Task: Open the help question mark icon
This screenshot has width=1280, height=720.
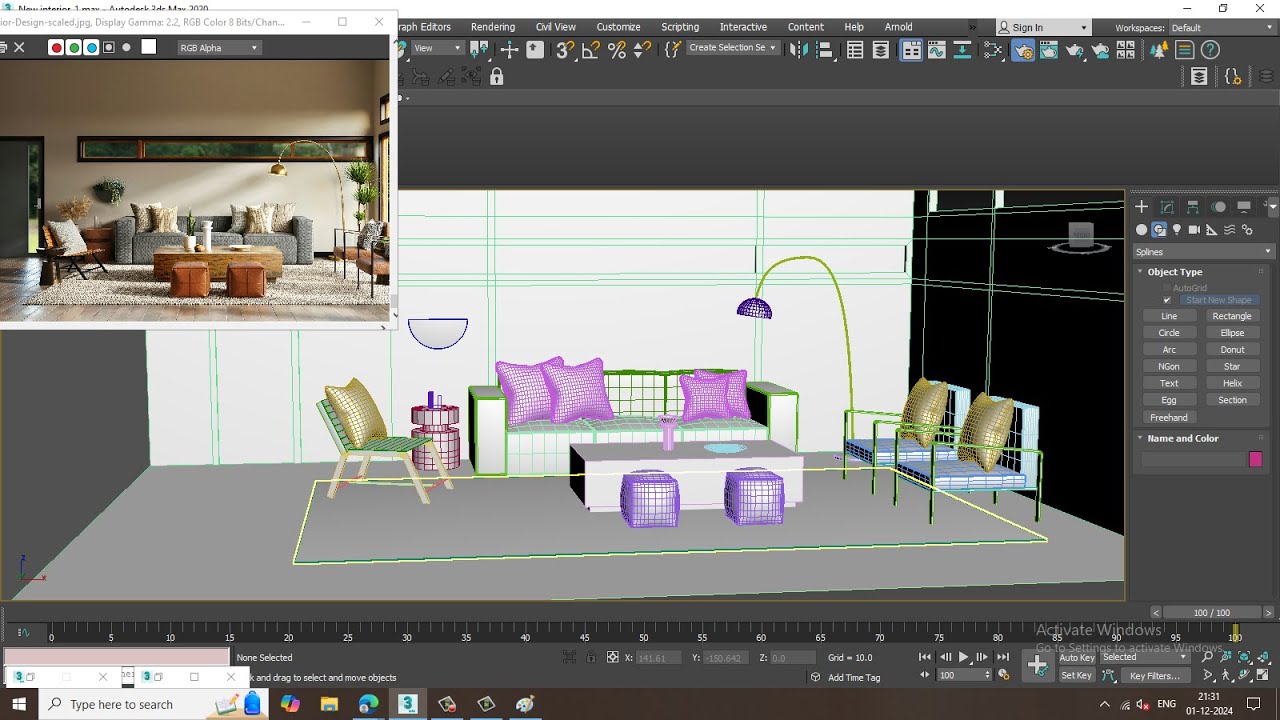Action: [x=1210, y=49]
